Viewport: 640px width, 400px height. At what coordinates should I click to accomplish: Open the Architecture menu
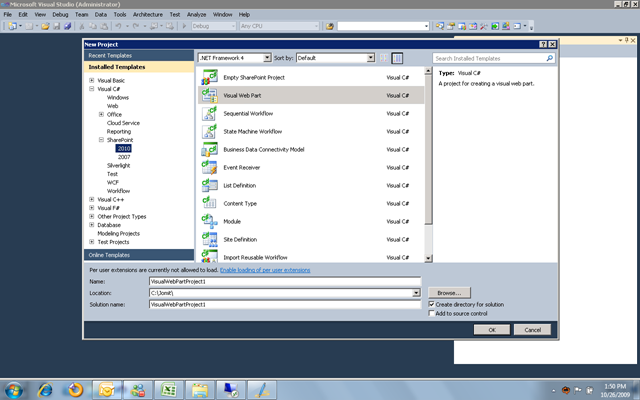tap(148, 14)
